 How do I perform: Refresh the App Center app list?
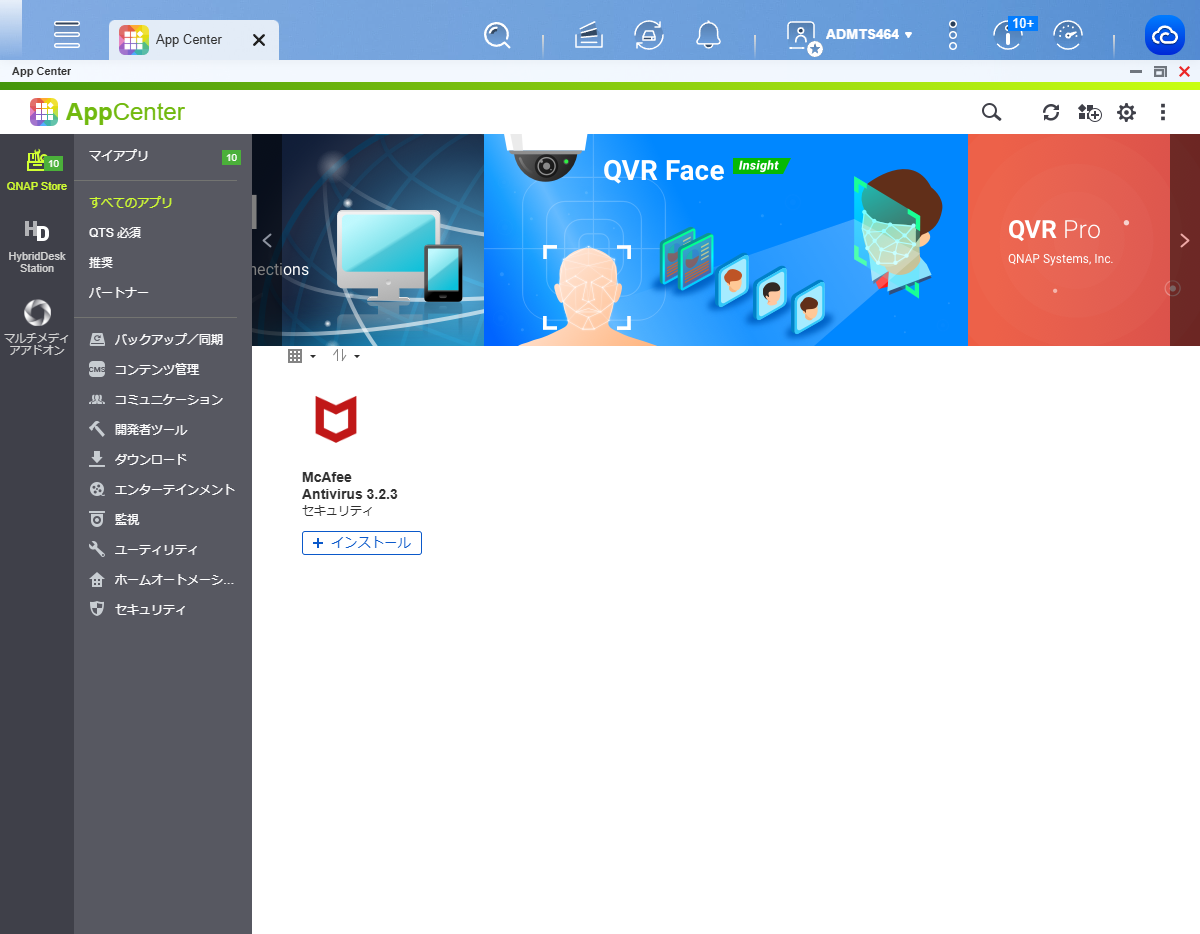coord(1051,112)
